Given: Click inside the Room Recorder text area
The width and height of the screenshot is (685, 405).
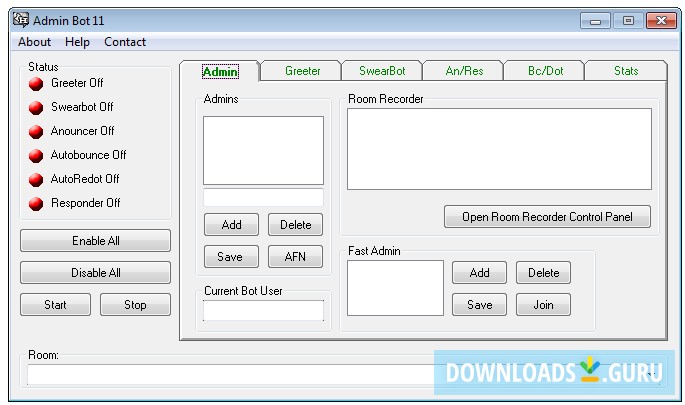Looking at the screenshot, I should [499, 149].
